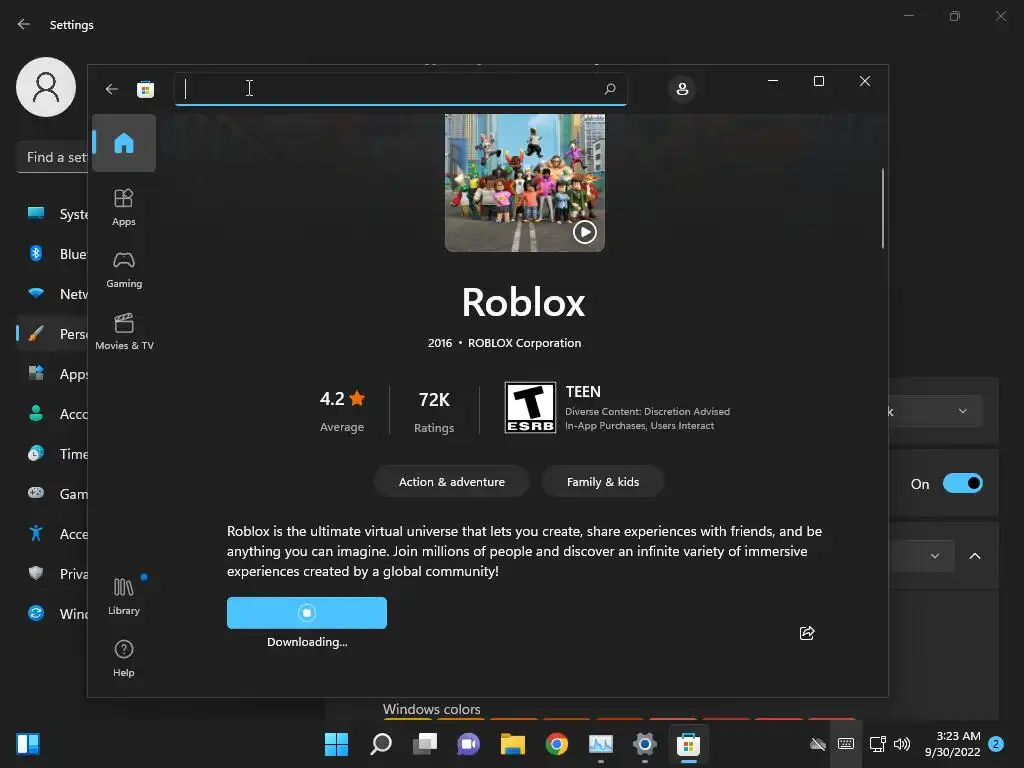Open the accent color dropdown in Settings

point(922,556)
